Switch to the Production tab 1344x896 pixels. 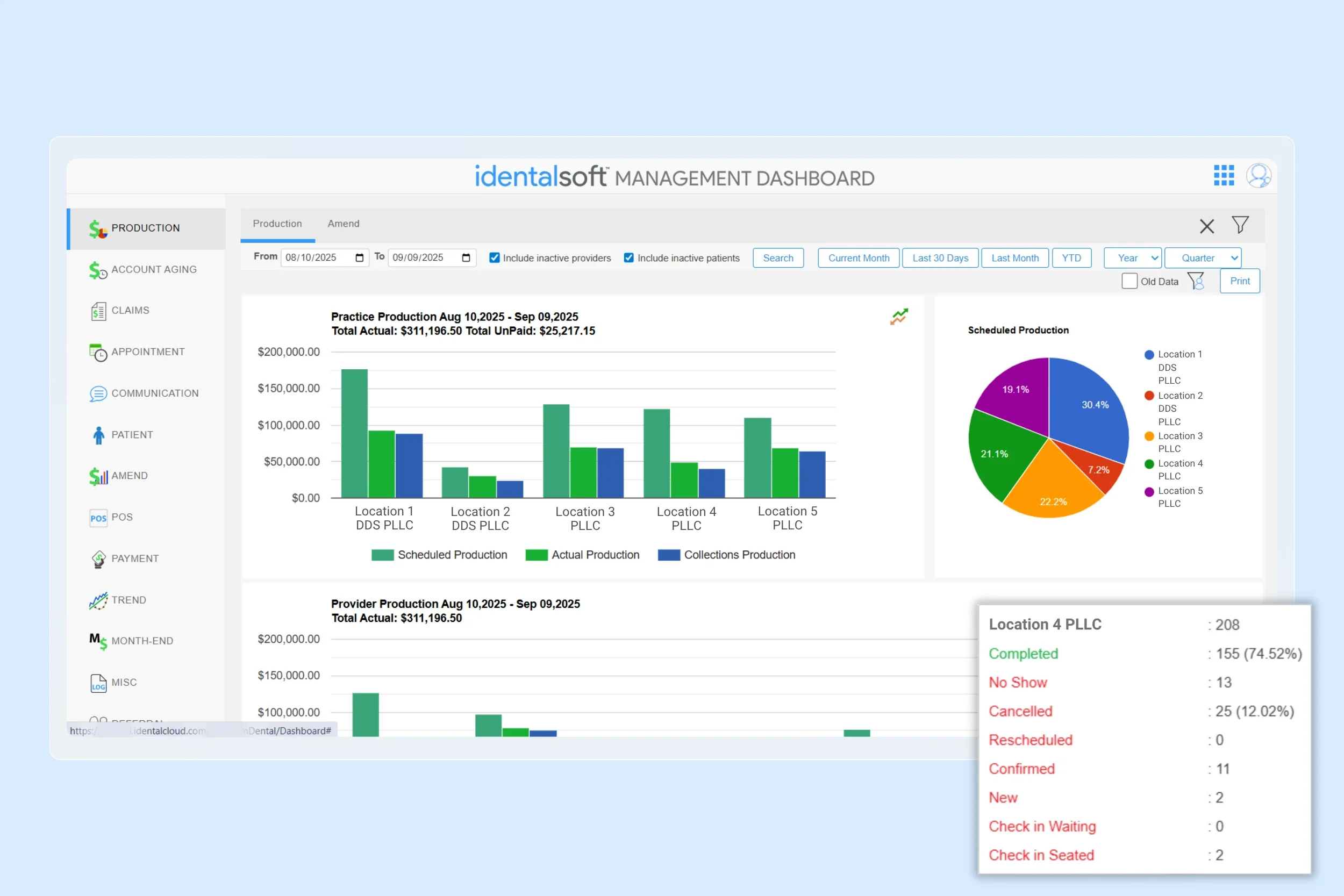click(277, 224)
